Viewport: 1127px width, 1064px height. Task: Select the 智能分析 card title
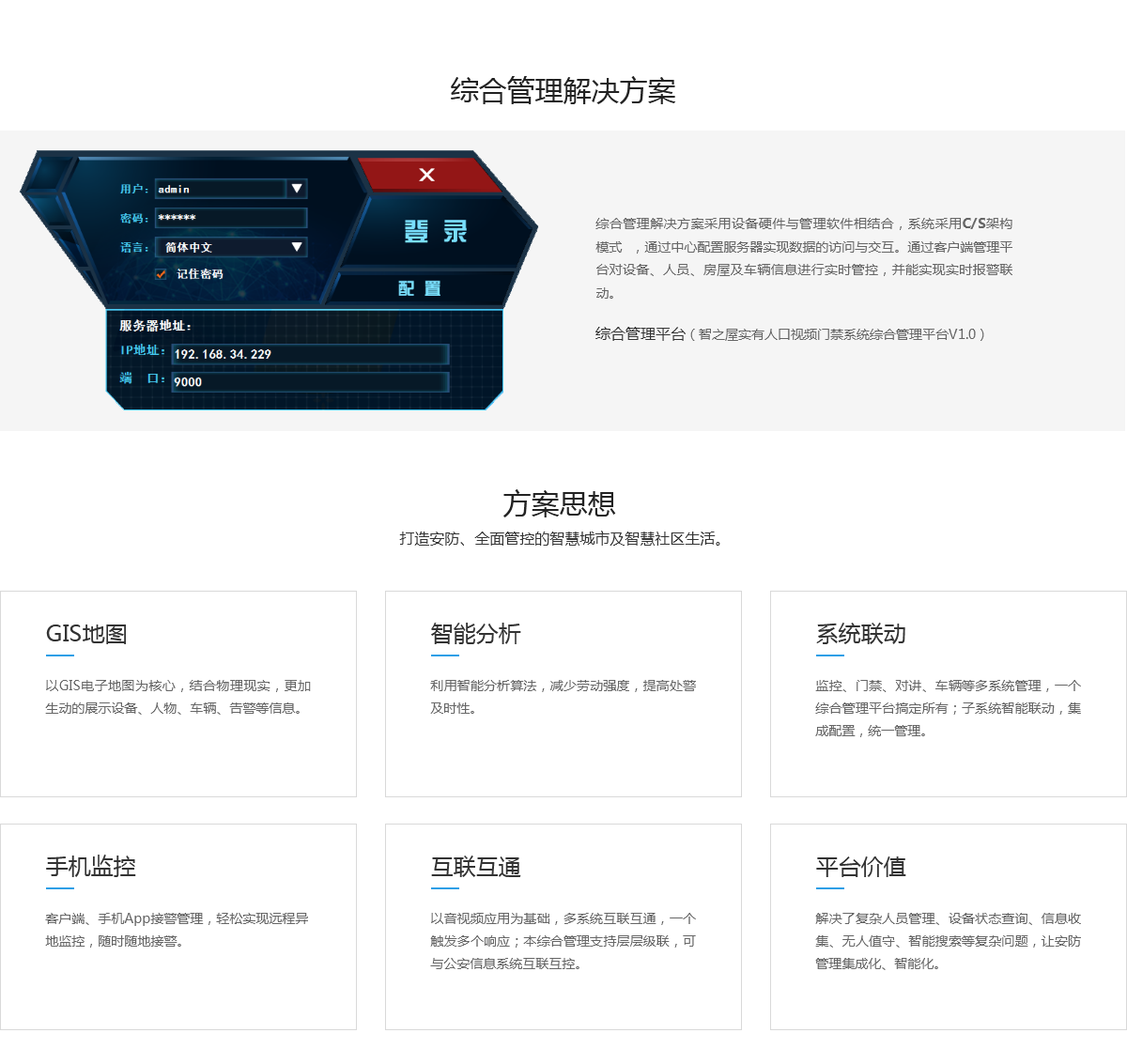coord(475,634)
